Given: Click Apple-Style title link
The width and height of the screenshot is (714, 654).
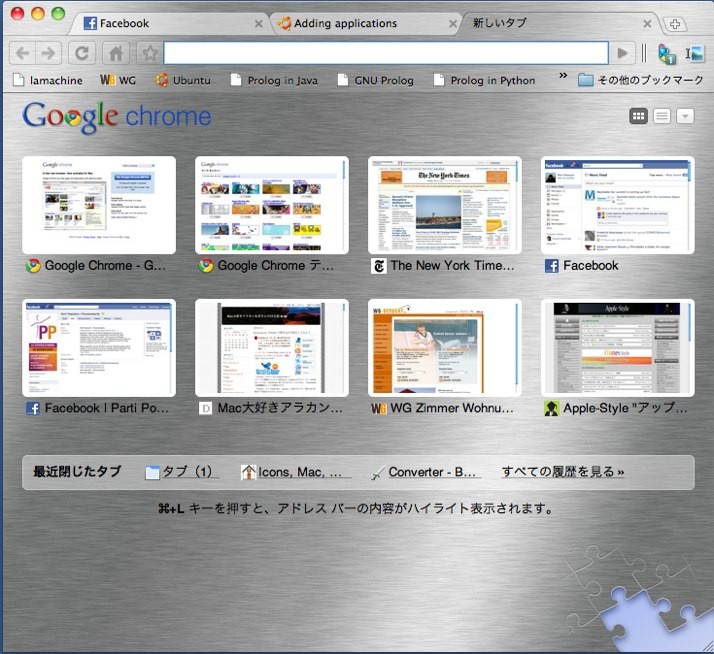Looking at the screenshot, I should [625, 408].
